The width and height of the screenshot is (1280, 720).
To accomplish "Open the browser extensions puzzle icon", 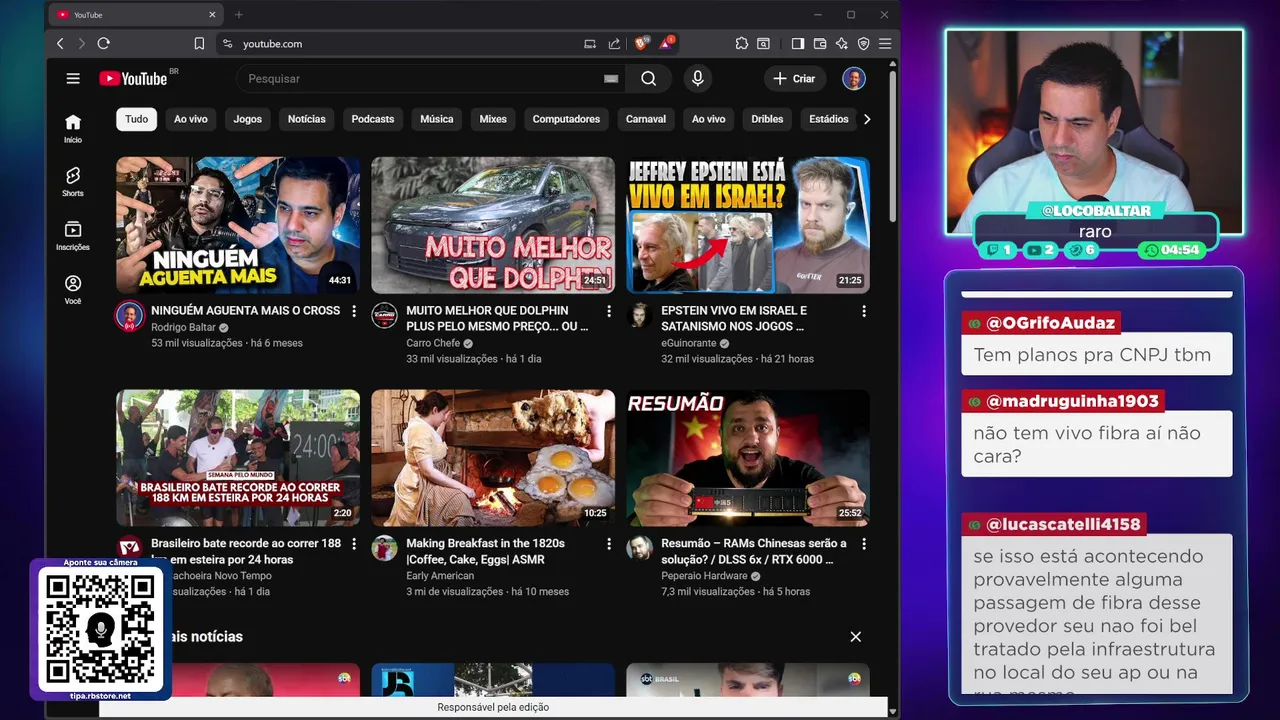I will point(741,44).
